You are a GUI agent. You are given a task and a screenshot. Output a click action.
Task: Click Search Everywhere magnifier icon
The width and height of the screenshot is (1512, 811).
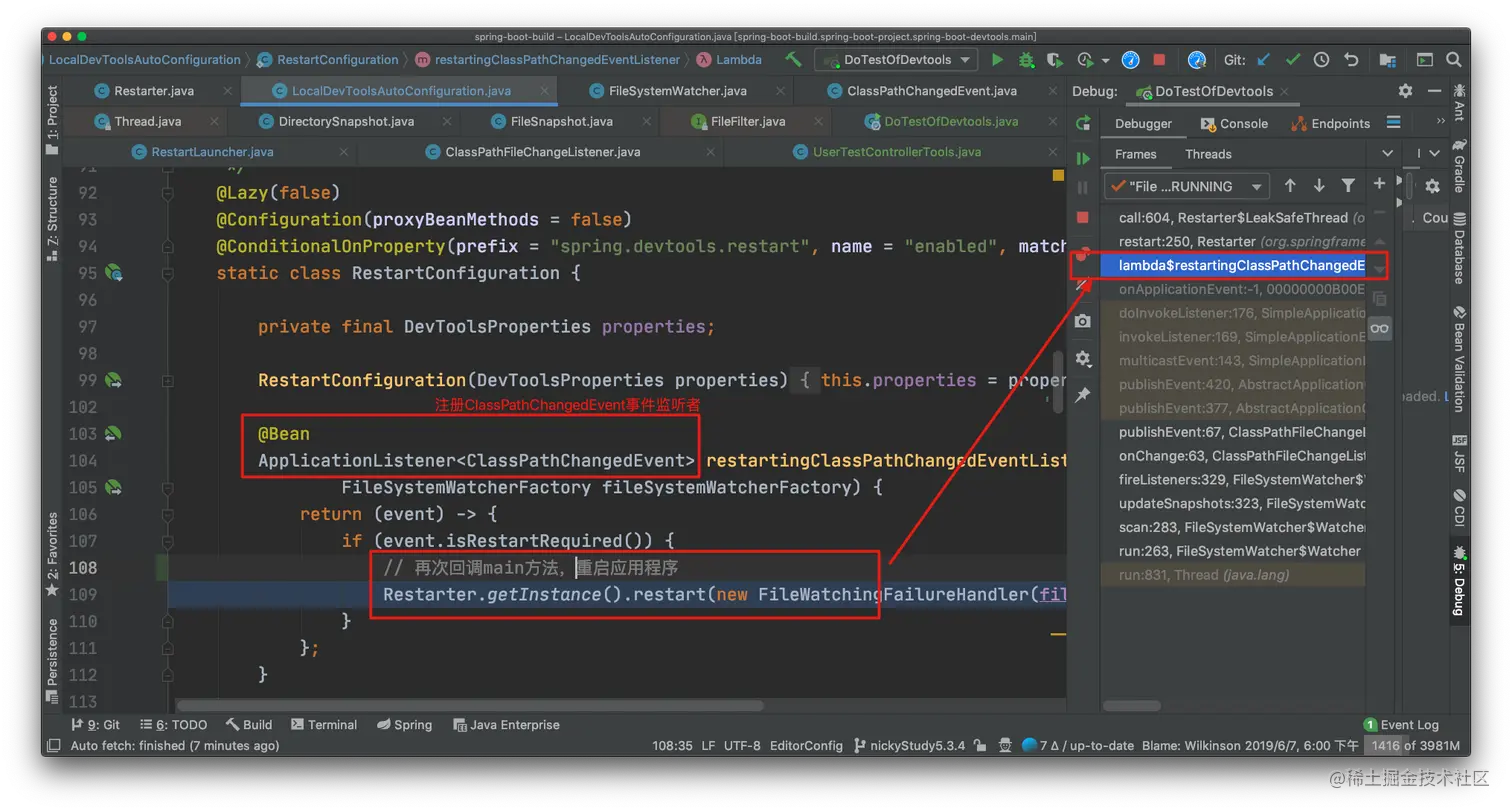(1454, 60)
